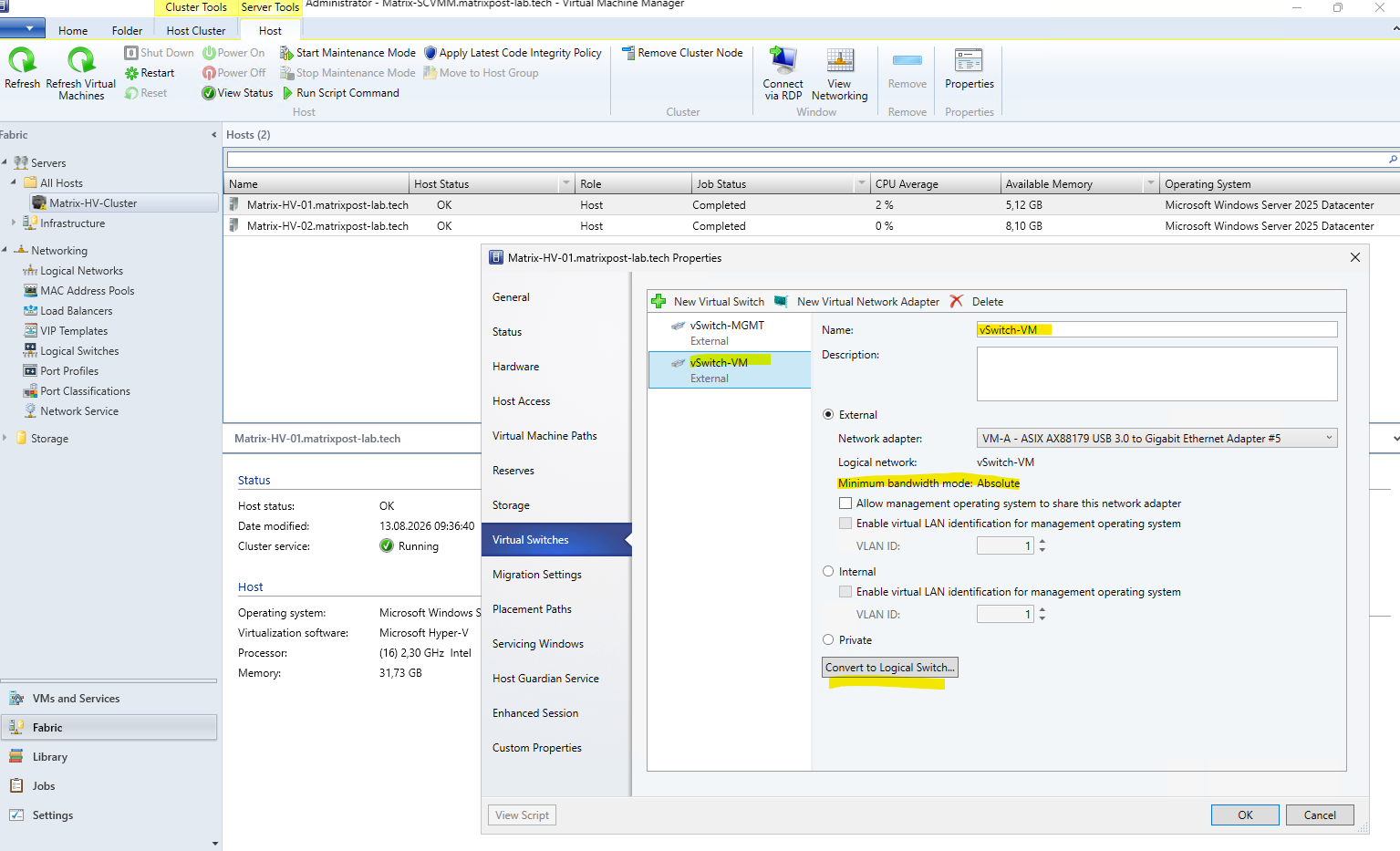
Task: Apply Latest Code Integrity Policy
Action: click(x=513, y=53)
